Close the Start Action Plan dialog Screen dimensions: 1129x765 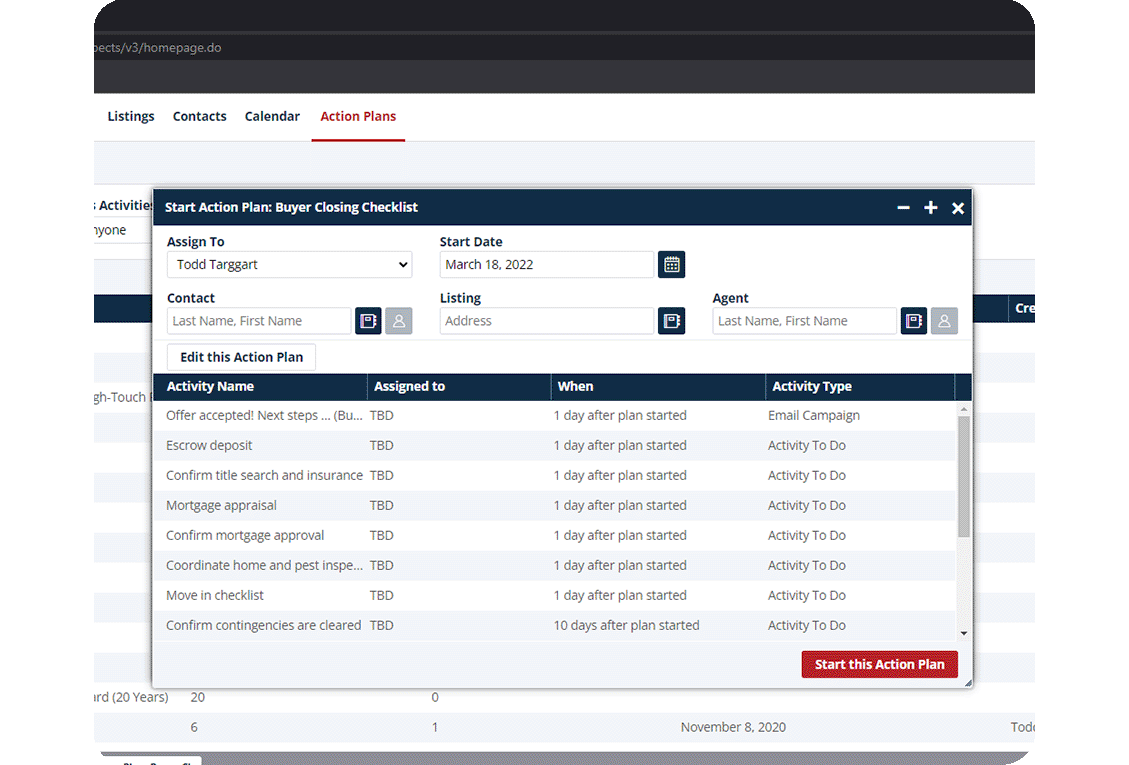point(958,208)
